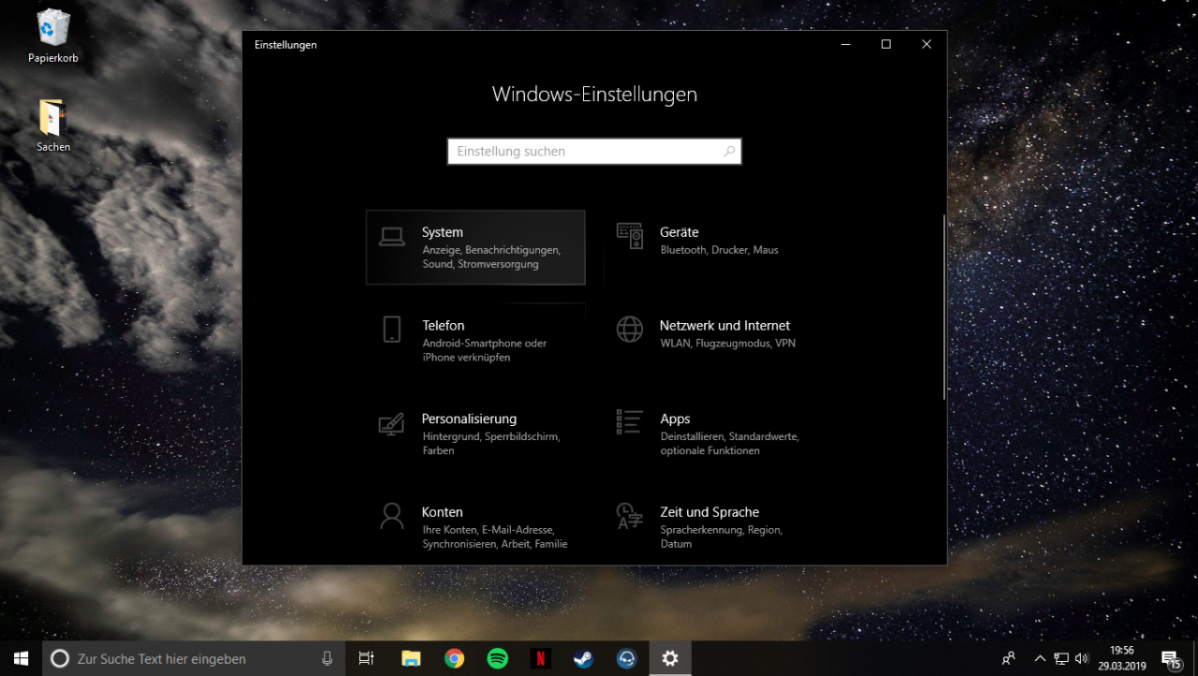Click the Cortana circle icon in the taskbar
Image resolution: width=1198 pixels, height=676 pixels.
pos(60,658)
